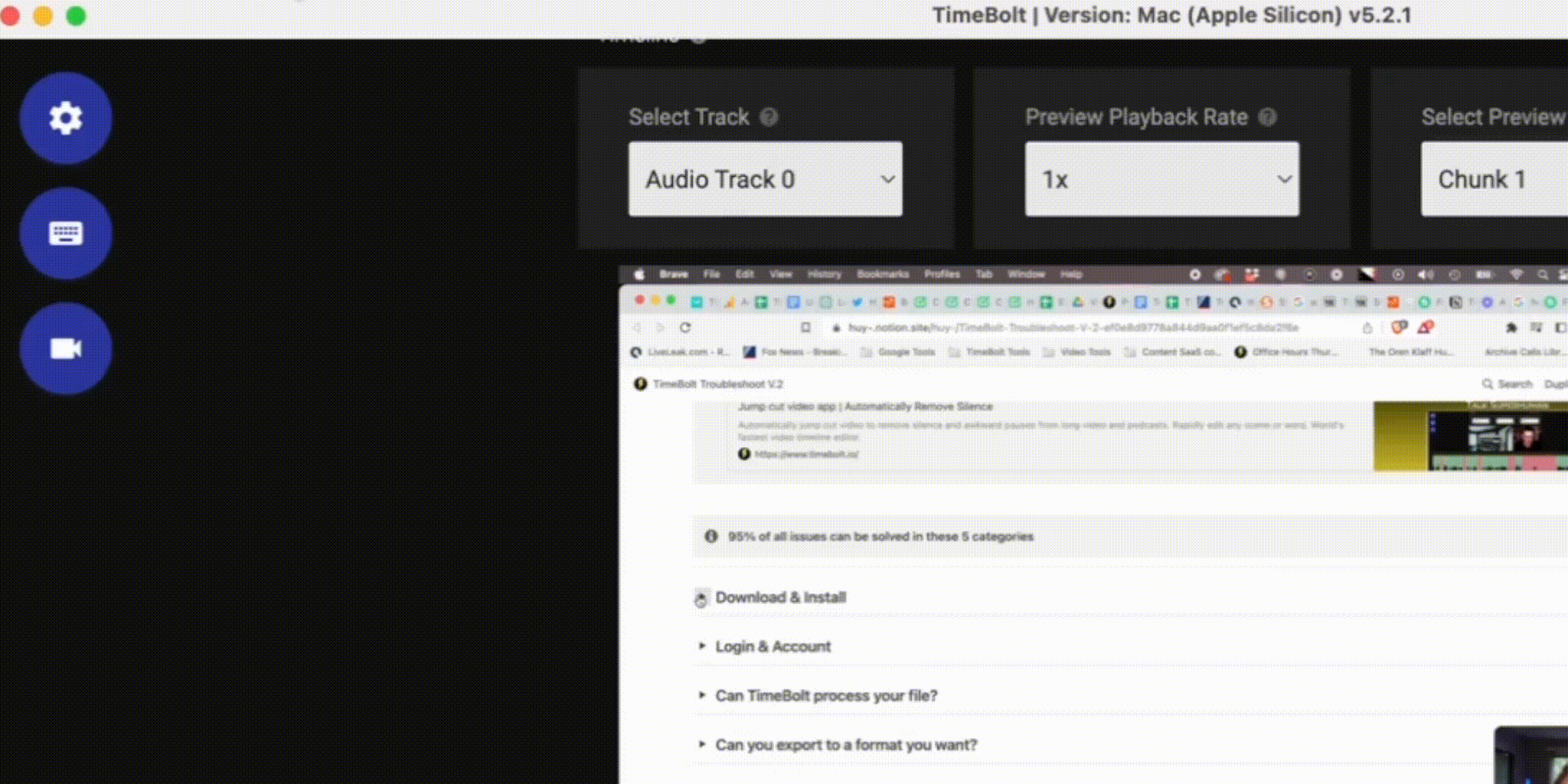Show help for Preview Playback Rate
This screenshot has height=784, width=1568.
pyautogui.click(x=1268, y=117)
